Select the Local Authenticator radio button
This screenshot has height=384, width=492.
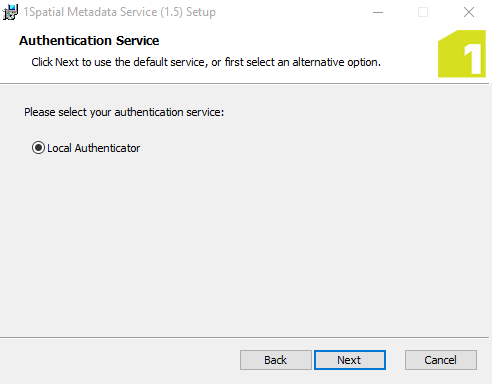[38, 148]
